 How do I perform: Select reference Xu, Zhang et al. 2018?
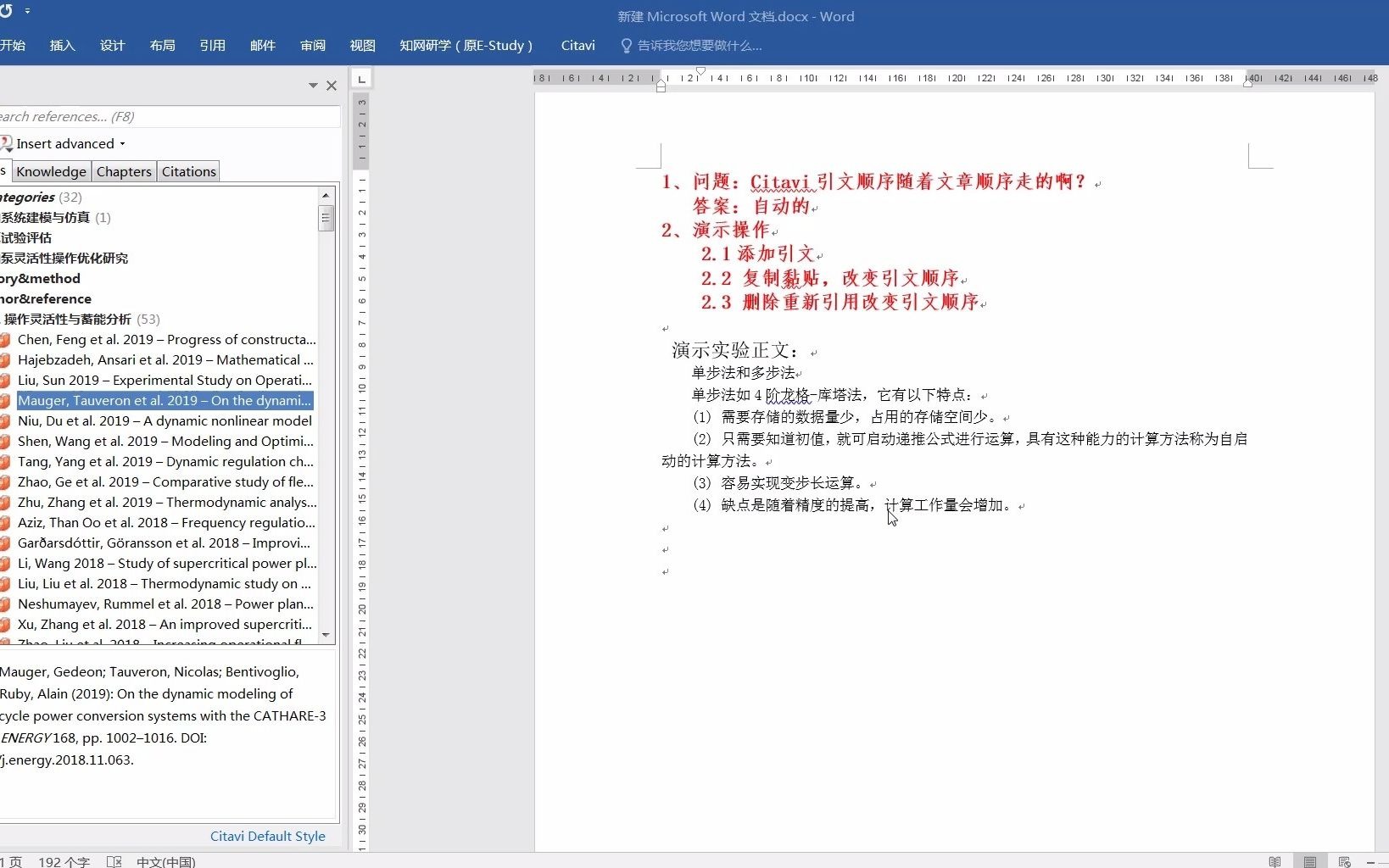click(x=165, y=625)
